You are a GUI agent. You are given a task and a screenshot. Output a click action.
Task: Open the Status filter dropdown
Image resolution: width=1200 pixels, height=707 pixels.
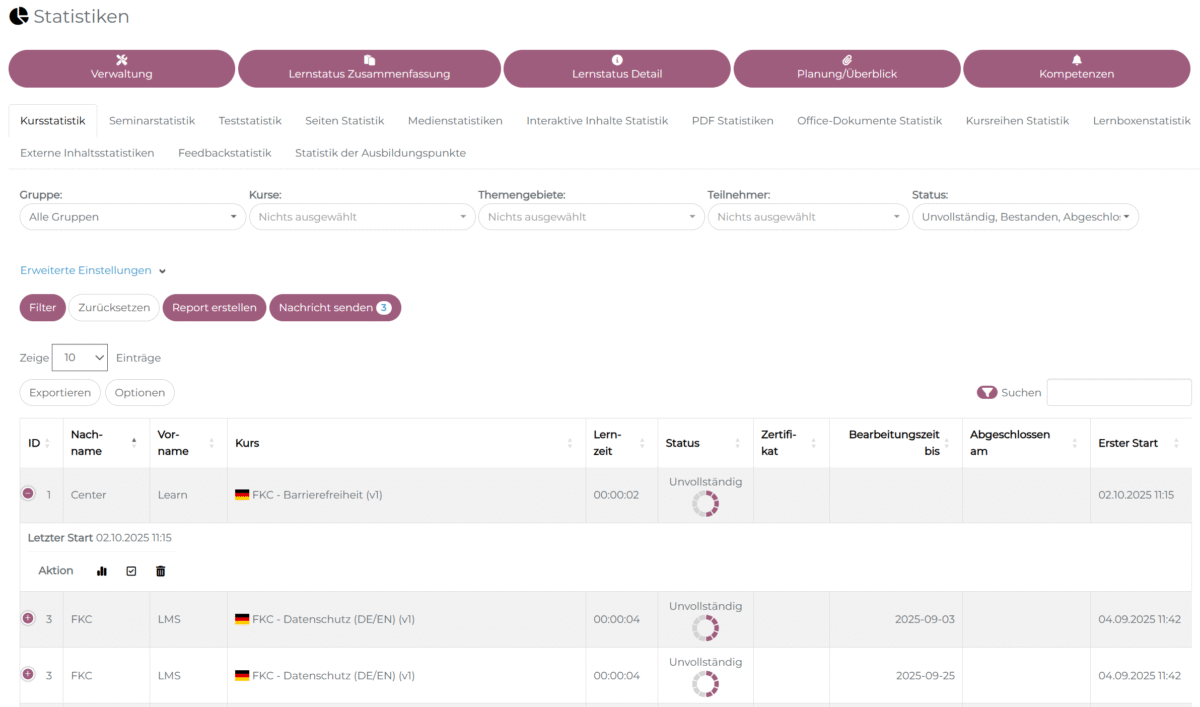coord(1024,217)
